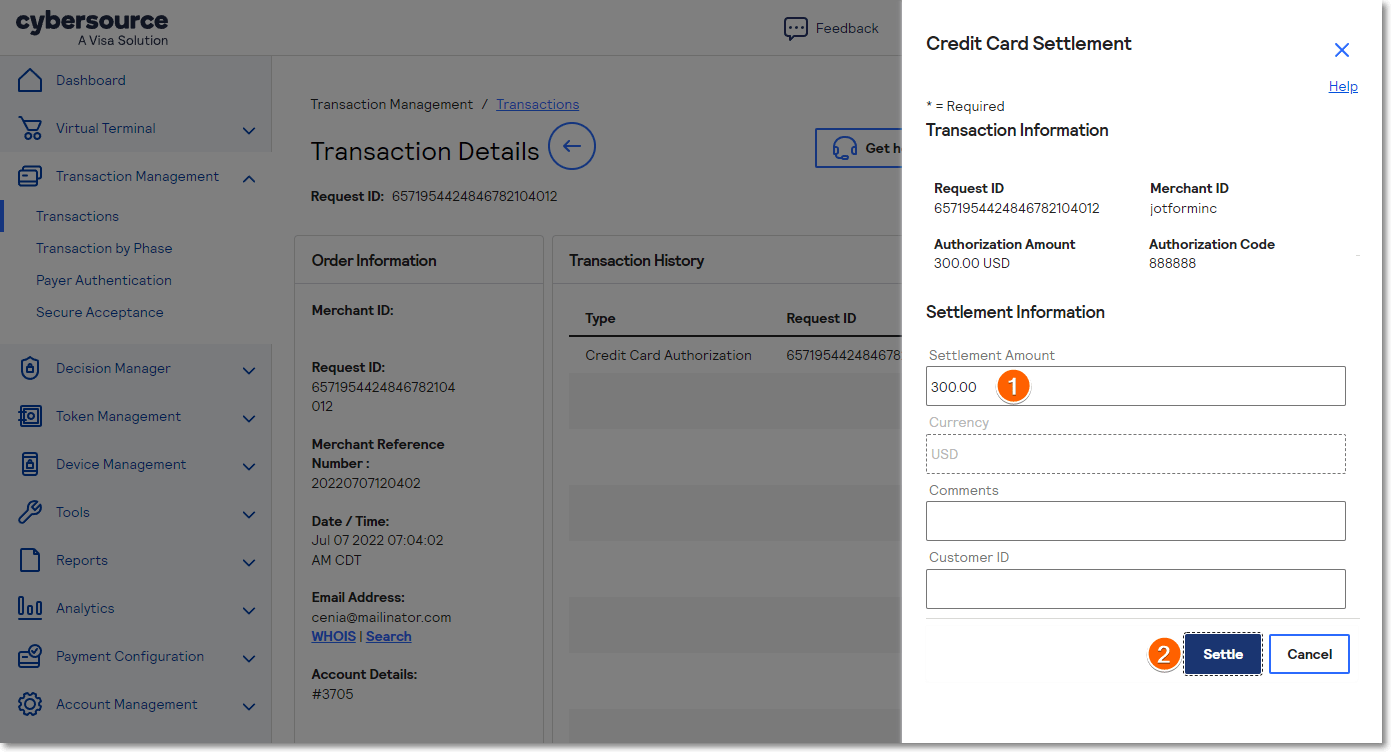Click the Tools wrench icon

coord(30,512)
